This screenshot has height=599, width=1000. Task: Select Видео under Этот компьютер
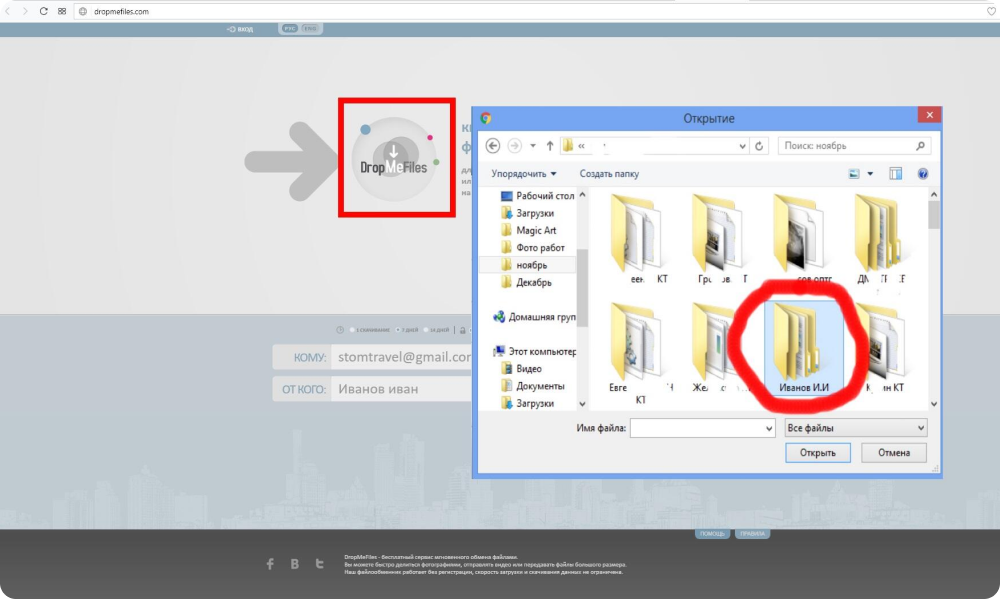(x=522, y=369)
